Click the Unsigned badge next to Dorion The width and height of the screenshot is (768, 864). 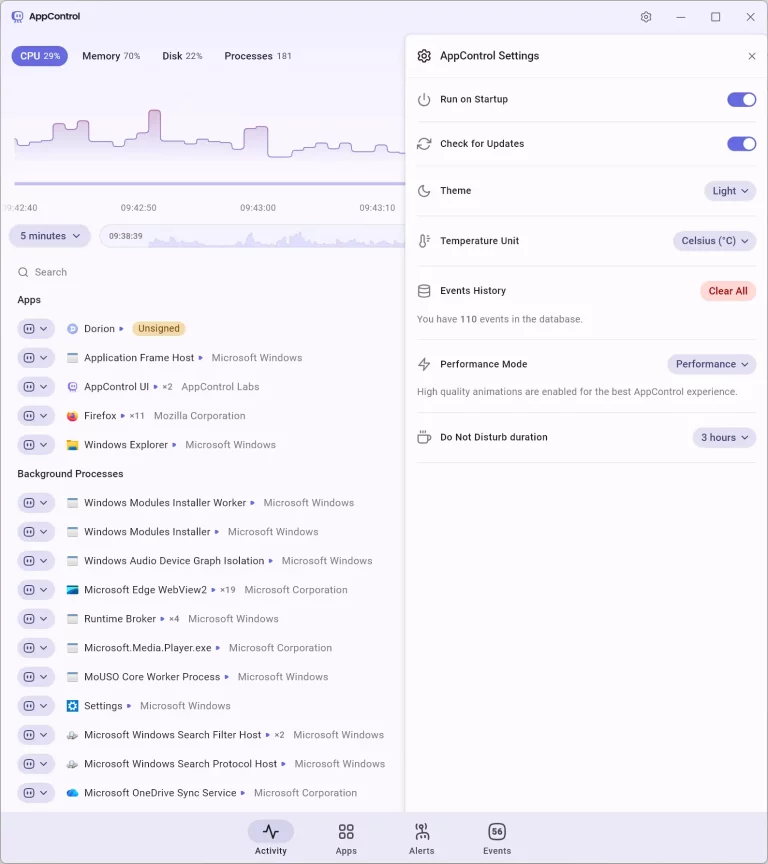point(159,329)
